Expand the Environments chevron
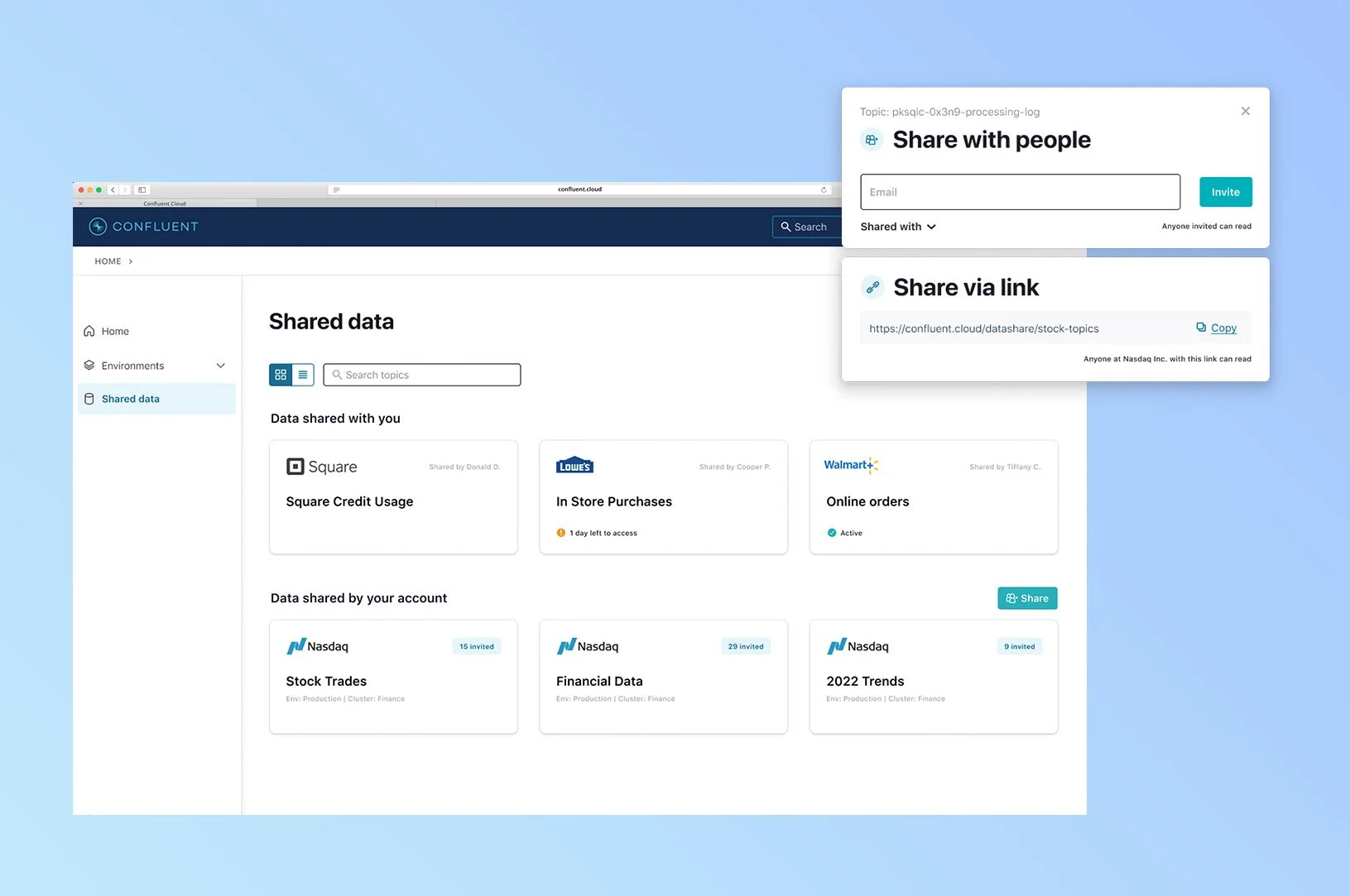Screen dimensions: 1350x896 tap(221, 366)
